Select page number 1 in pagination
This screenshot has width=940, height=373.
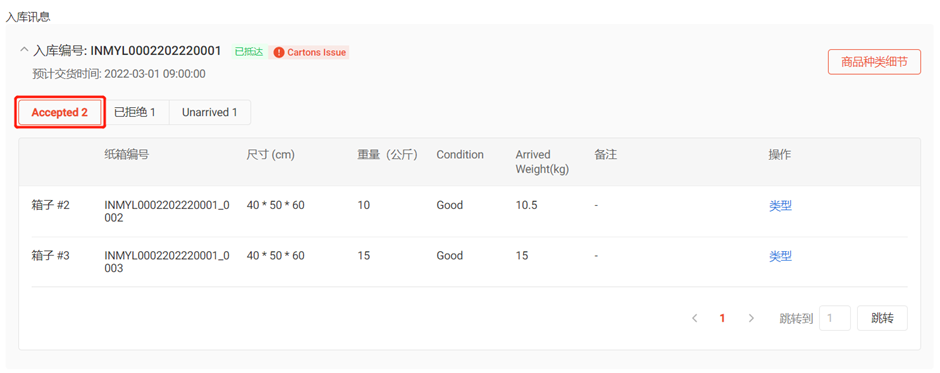(x=722, y=318)
